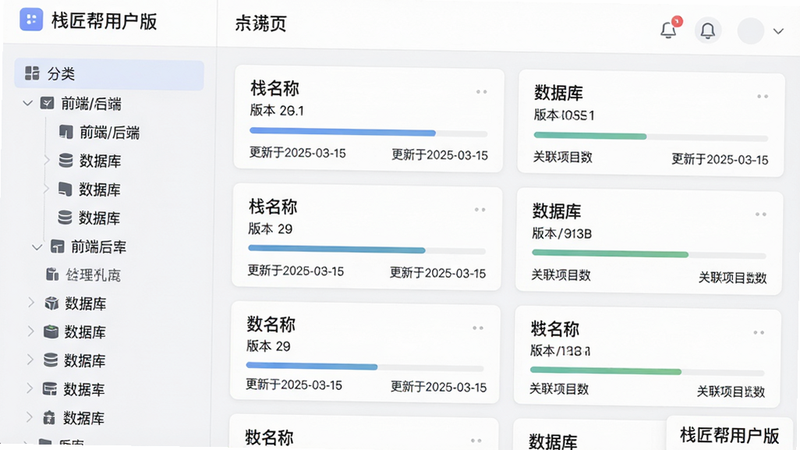Screen dimensions: 800x450
Task: Open the user avatar in header
Action: point(751,31)
